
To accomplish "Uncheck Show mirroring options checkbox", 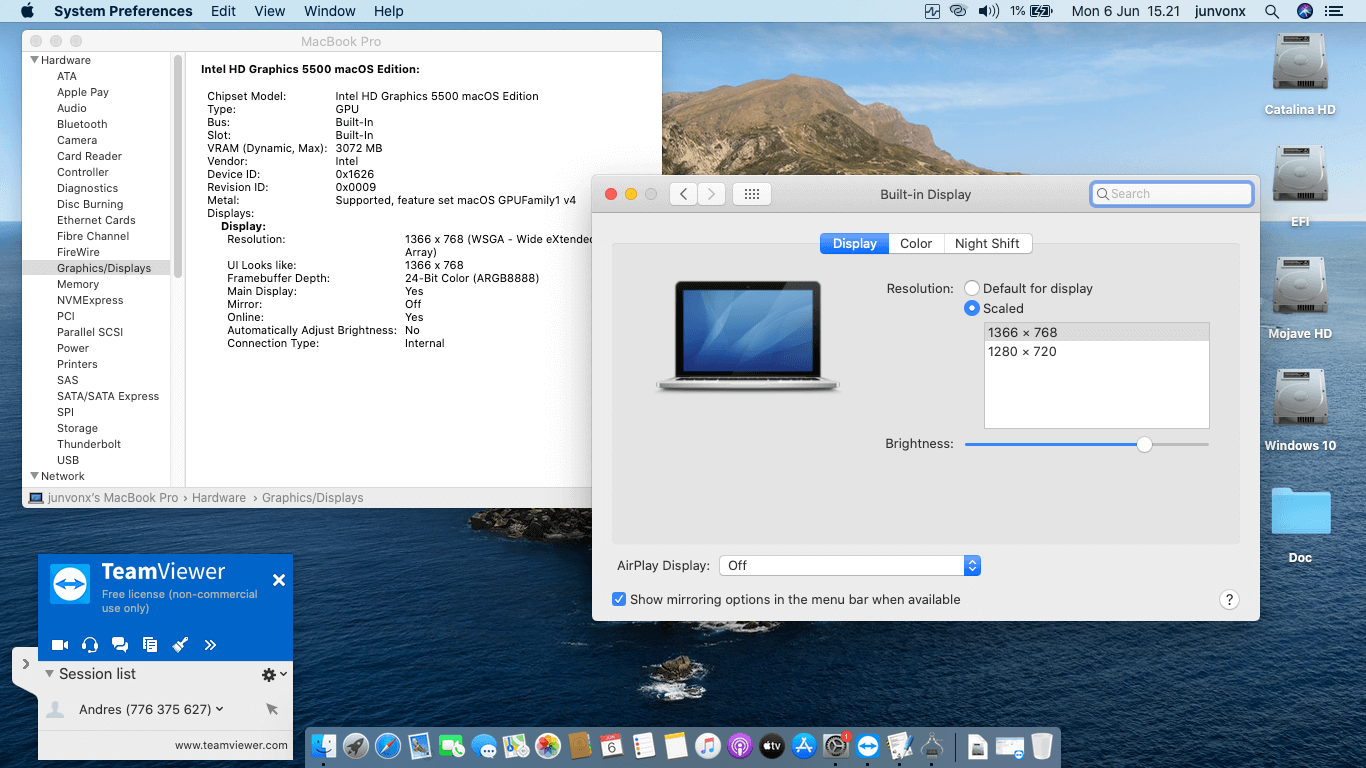I will [620, 600].
